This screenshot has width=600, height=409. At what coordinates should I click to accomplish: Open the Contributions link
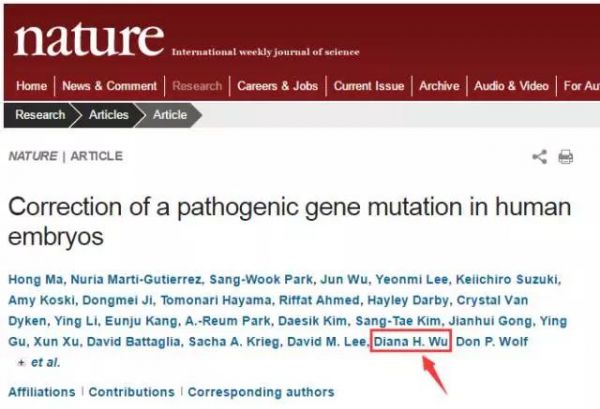(132, 392)
